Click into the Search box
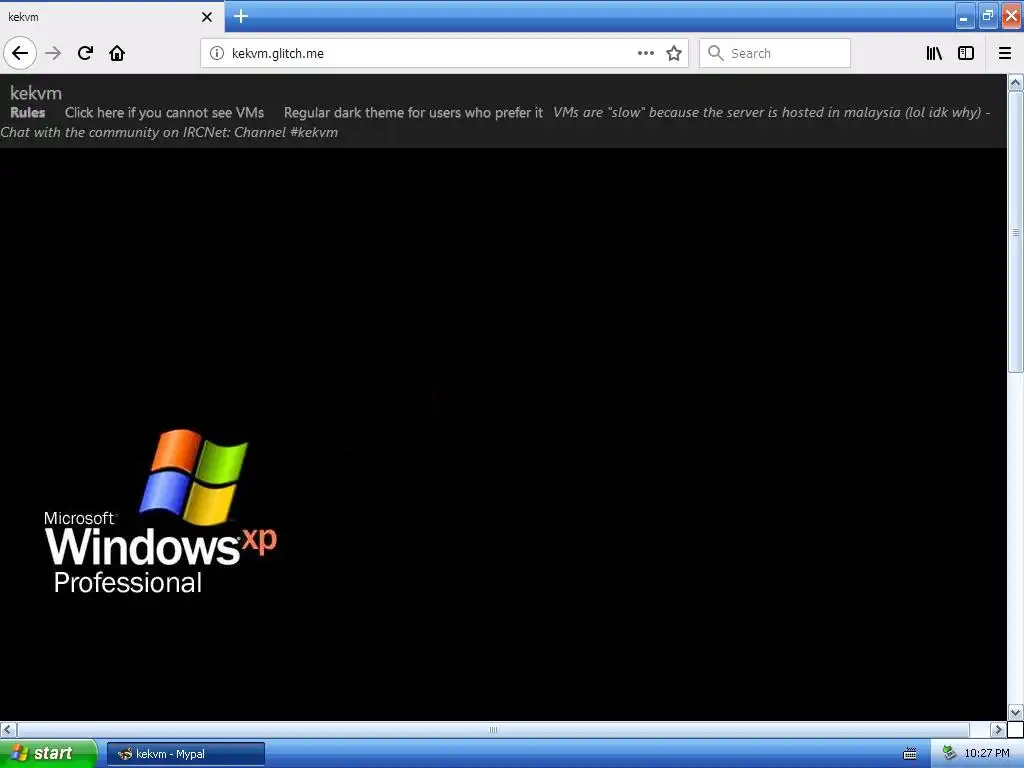1024x768 pixels. pyautogui.click(x=775, y=53)
